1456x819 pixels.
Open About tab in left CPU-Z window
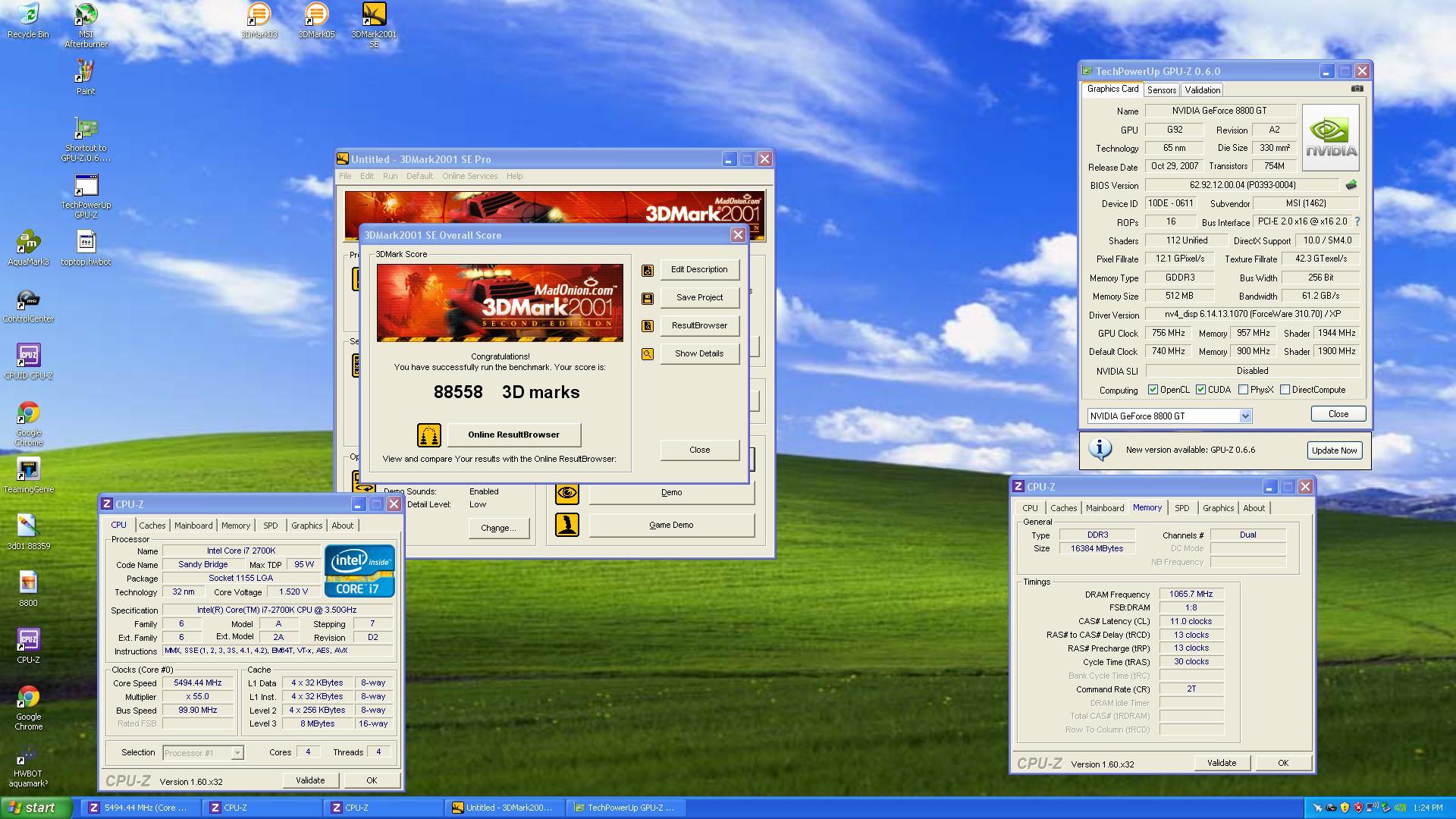click(x=342, y=526)
